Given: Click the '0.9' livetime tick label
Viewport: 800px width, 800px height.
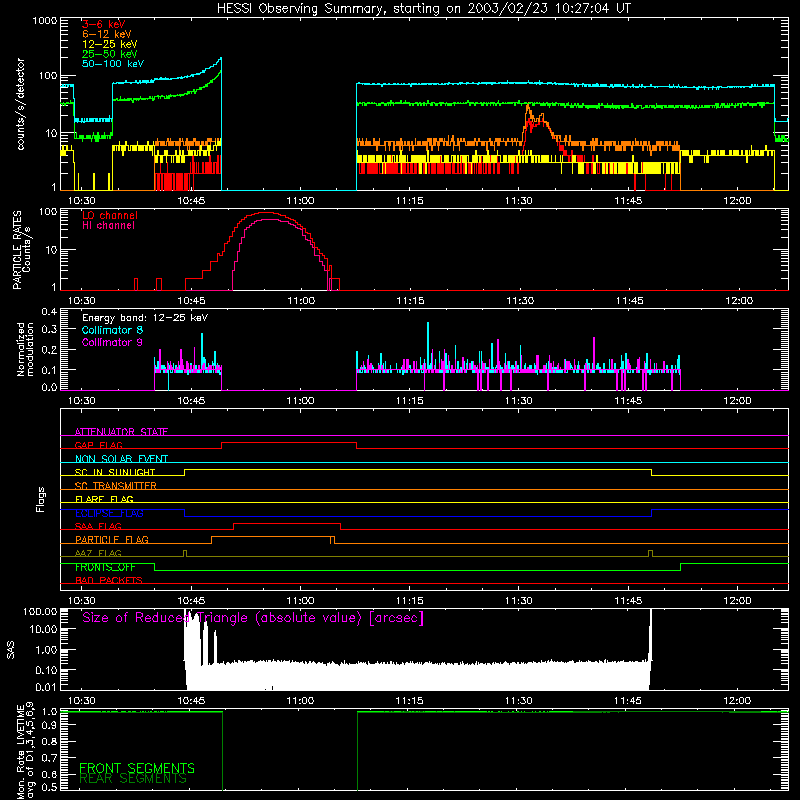Looking at the screenshot, I should pos(49,726).
